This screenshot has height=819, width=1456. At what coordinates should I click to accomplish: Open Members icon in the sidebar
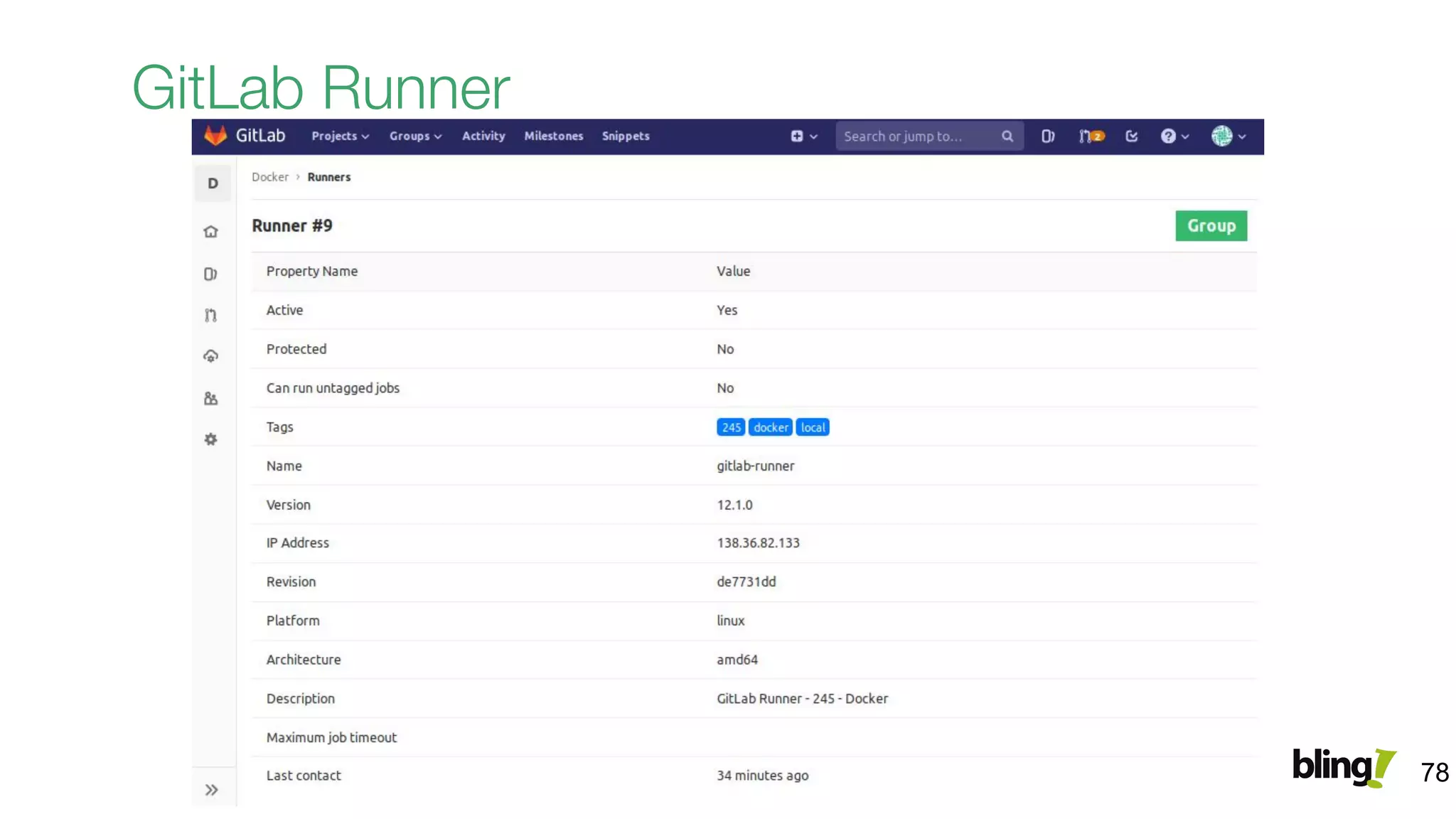[211, 398]
